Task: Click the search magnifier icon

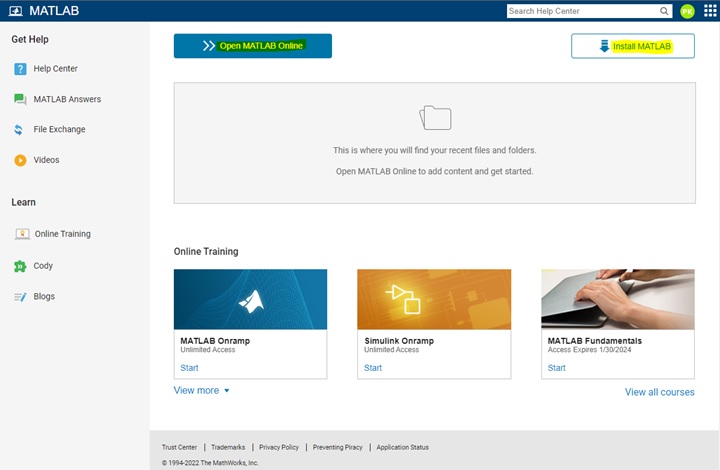Action: [x=664, y=11]
